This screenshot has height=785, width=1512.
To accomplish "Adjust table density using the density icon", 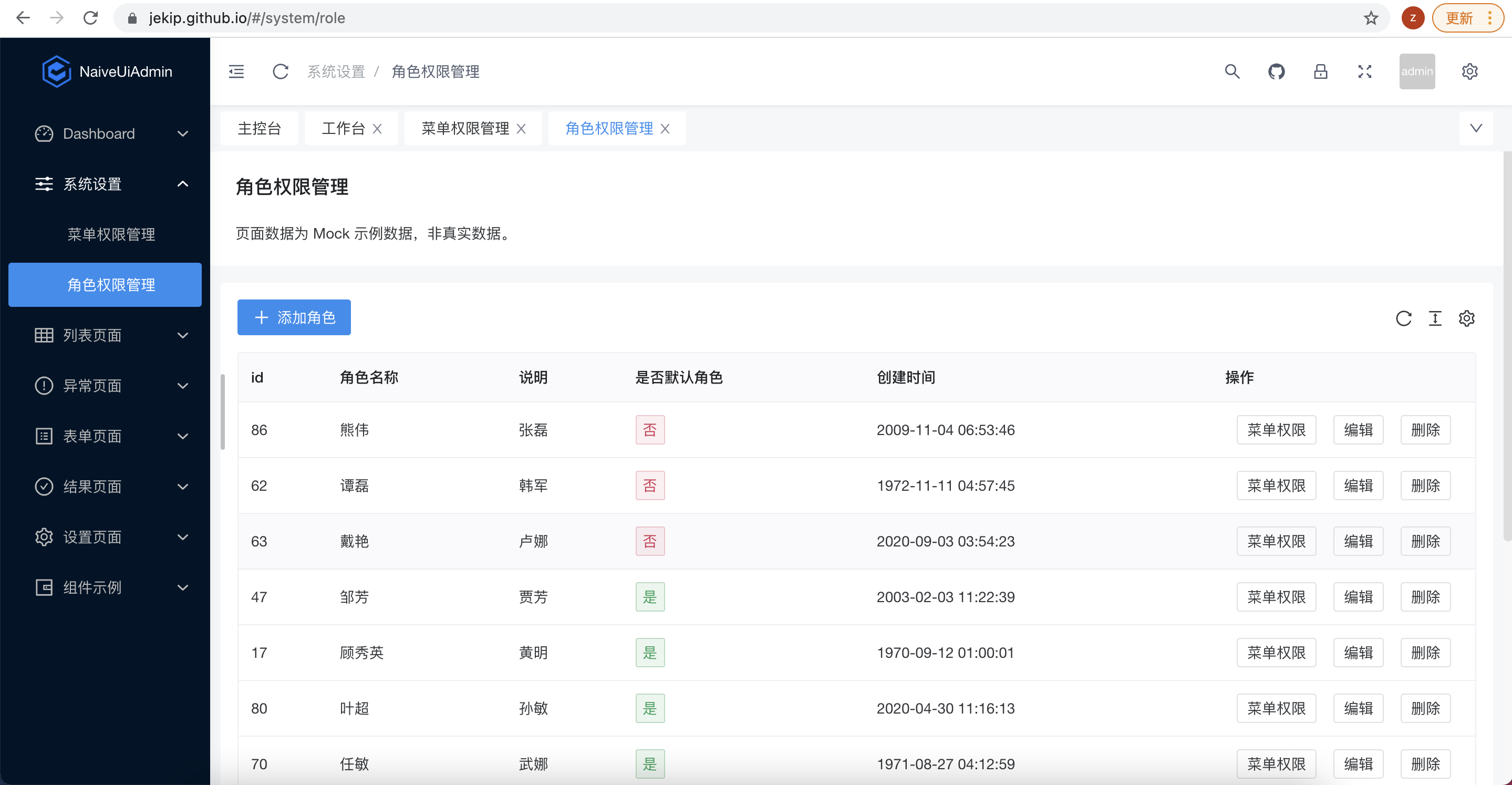I will pos(1436,318).
